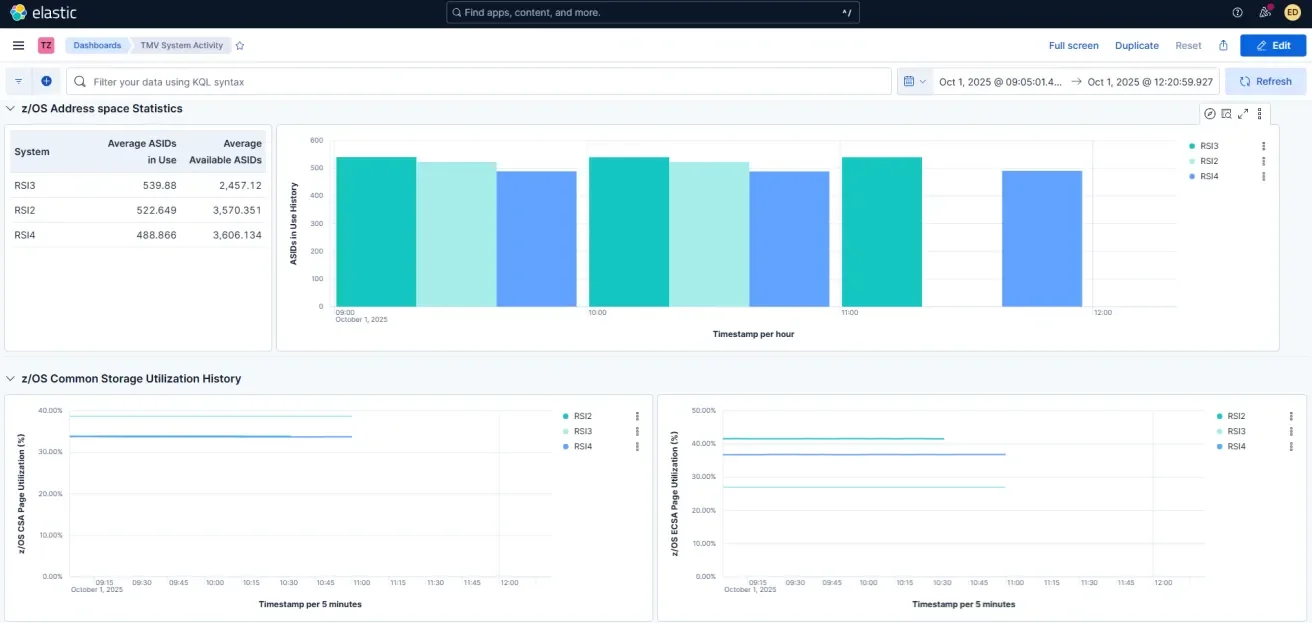This screenshot has width=1312, height=623.
Task: Open the help menu icon
Action: tap(1237, 13)
